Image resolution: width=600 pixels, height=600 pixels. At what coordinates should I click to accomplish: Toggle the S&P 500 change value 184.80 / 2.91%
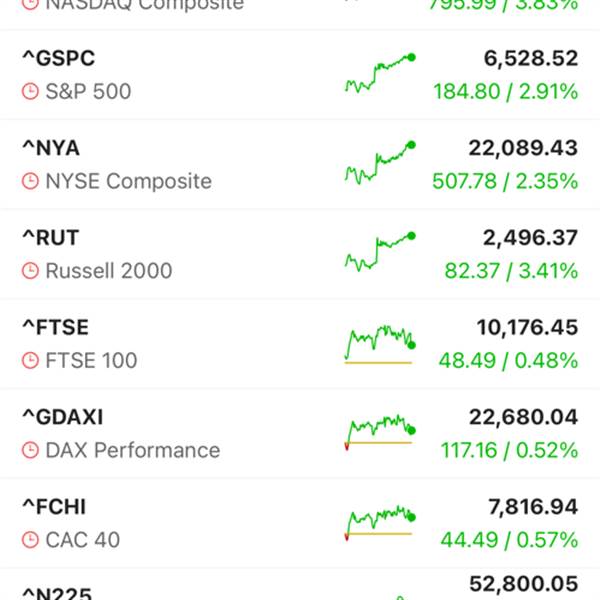(x=505, y=92)
